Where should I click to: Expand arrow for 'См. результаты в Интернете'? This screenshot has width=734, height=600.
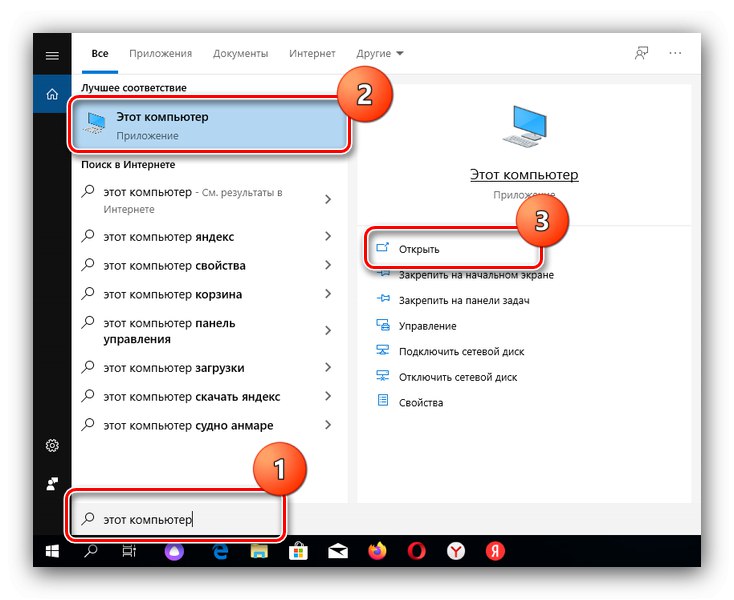[x=328, y=199]
